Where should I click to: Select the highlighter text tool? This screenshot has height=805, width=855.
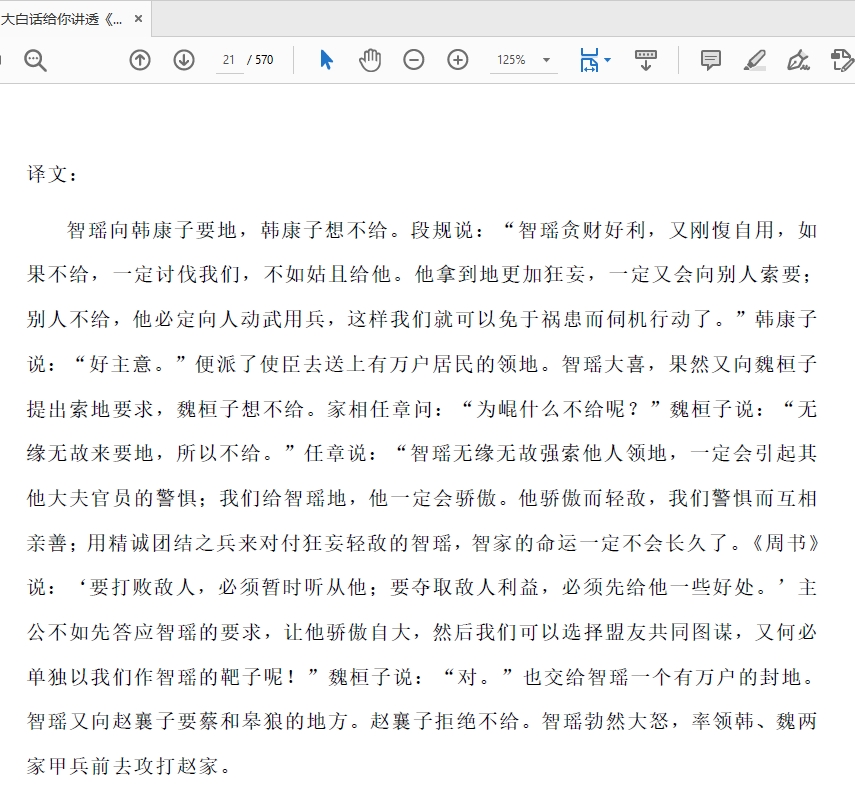point(755,60)
